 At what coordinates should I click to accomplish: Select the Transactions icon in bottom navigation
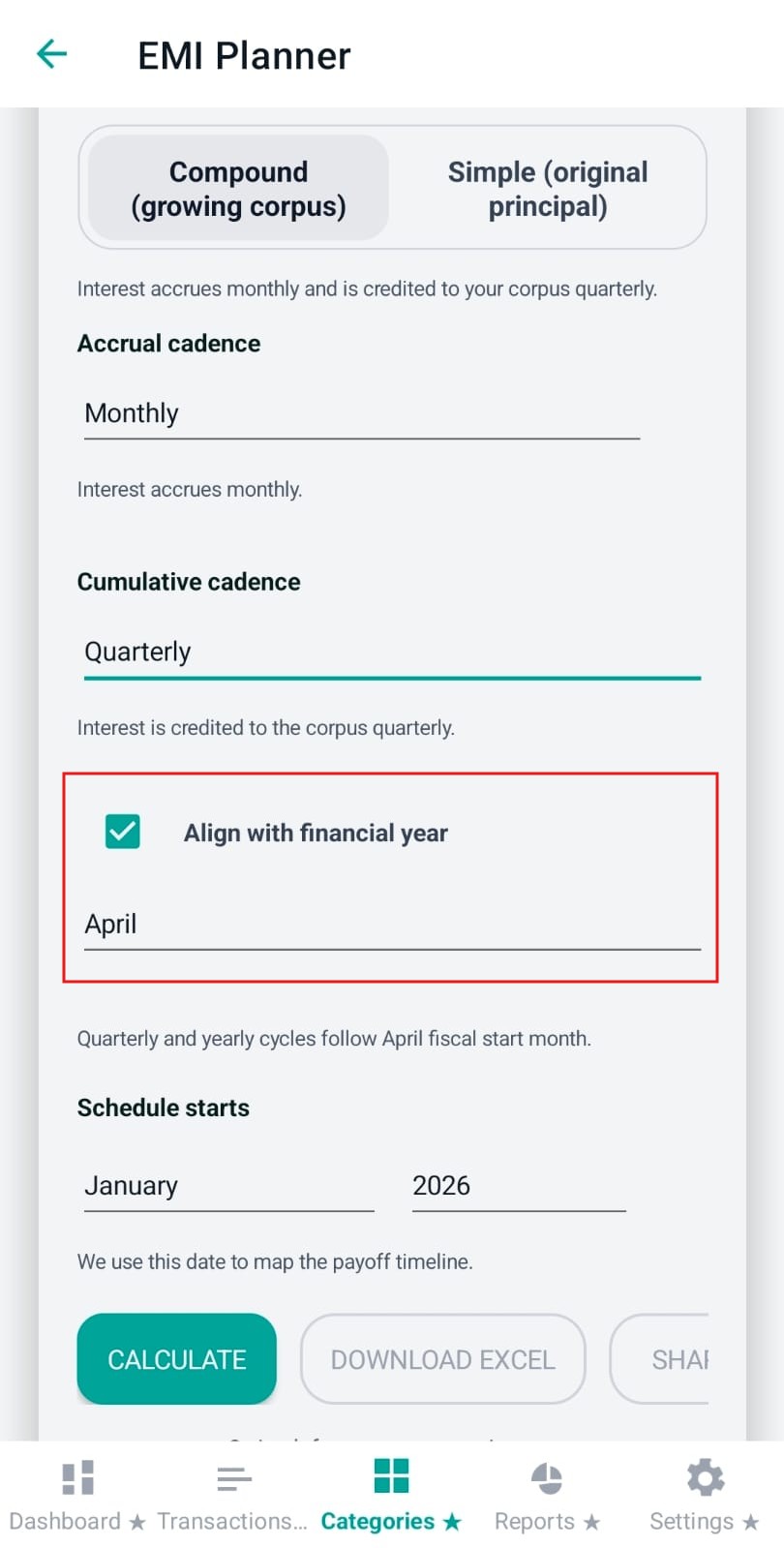(233, 1475)
